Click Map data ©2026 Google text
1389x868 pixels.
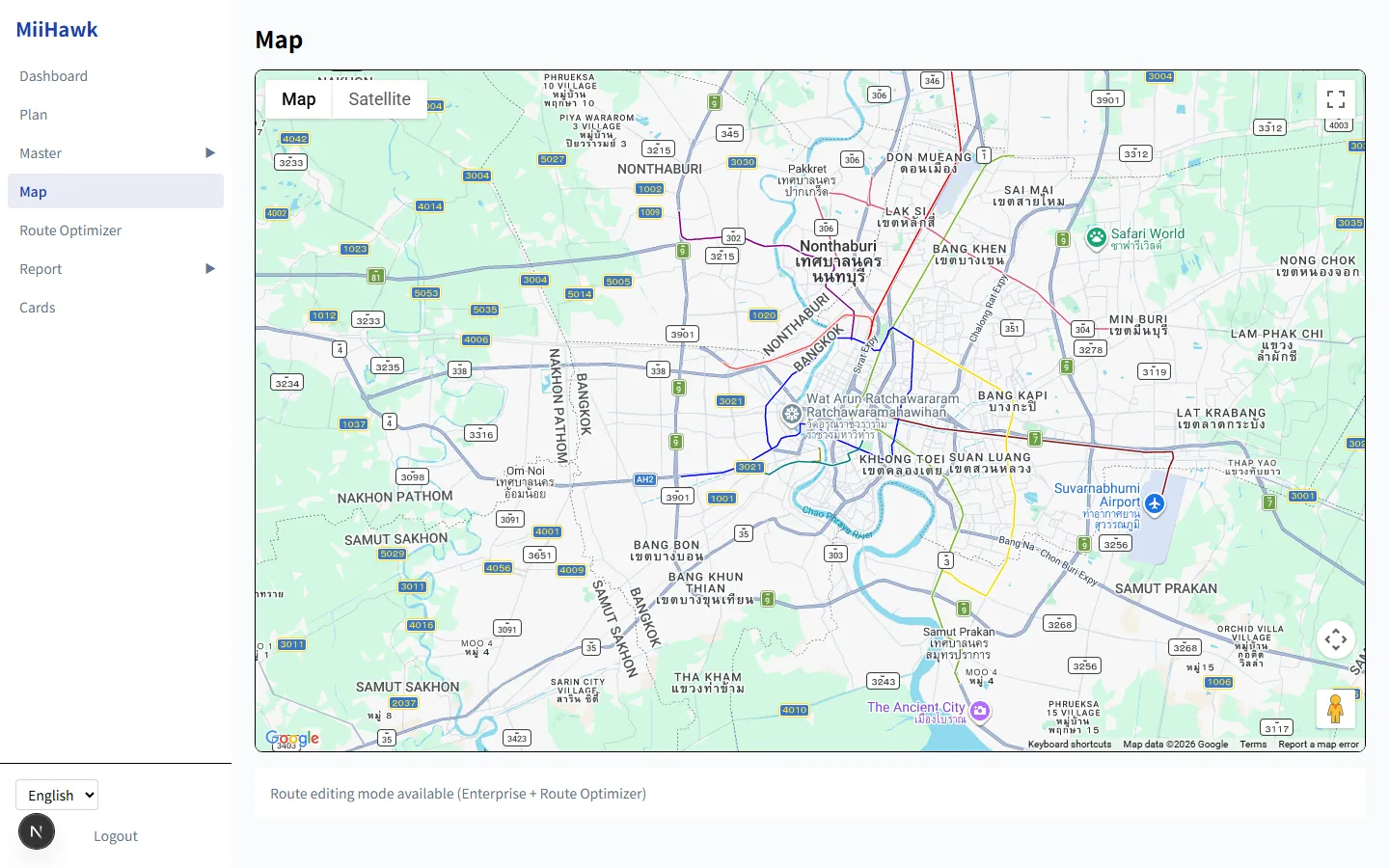[x=1175, y=745]
